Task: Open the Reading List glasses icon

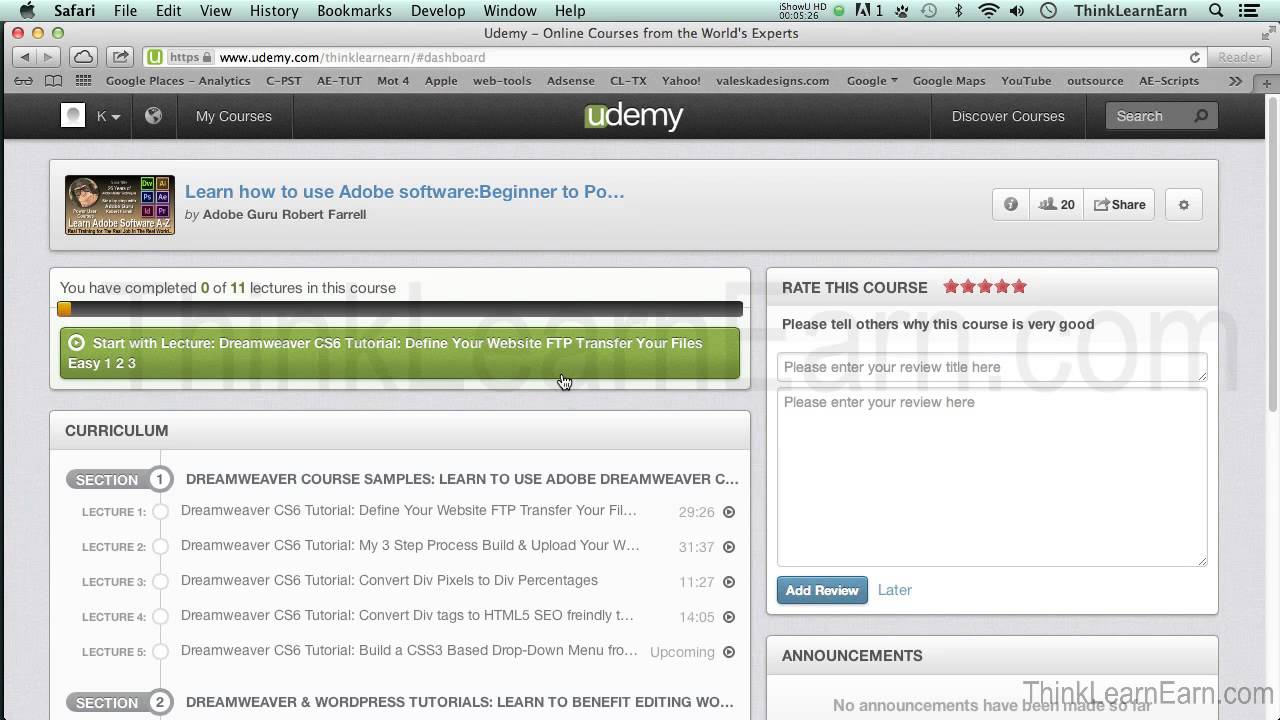Action: (23, 81)
